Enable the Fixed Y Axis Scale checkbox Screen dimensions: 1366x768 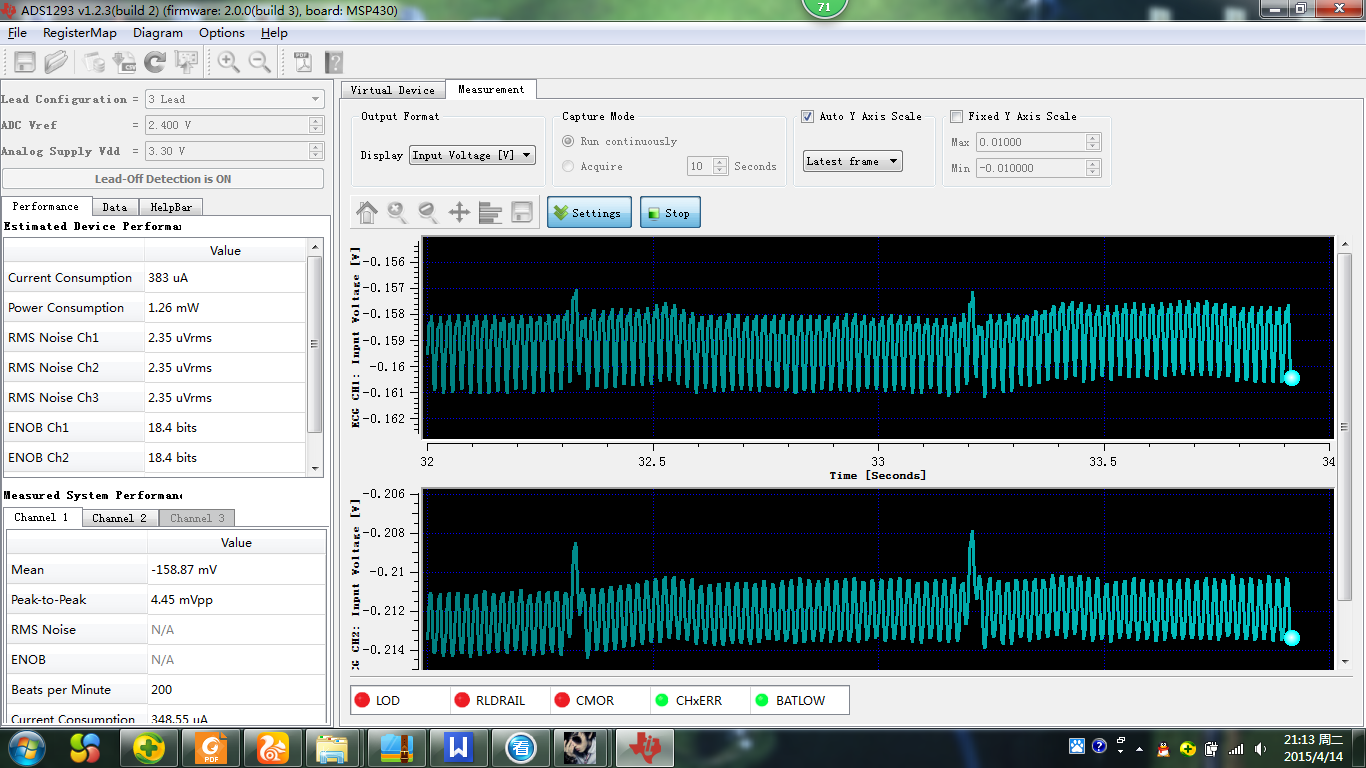957,117
